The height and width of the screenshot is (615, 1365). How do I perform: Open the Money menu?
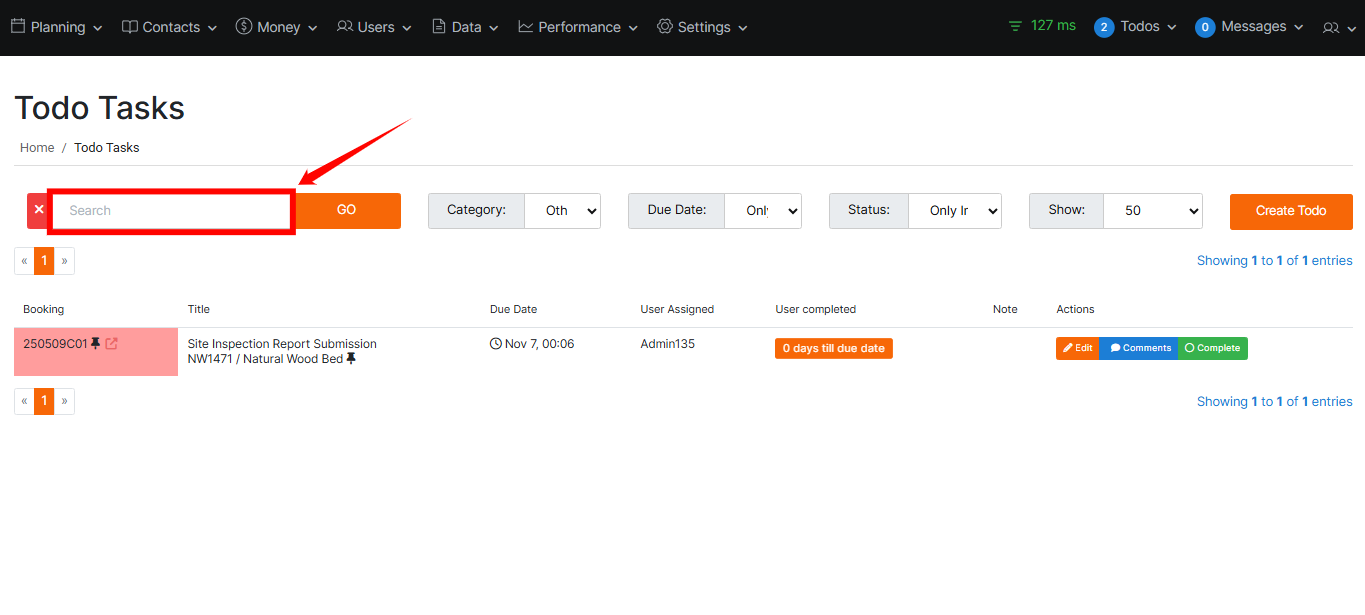277,27
